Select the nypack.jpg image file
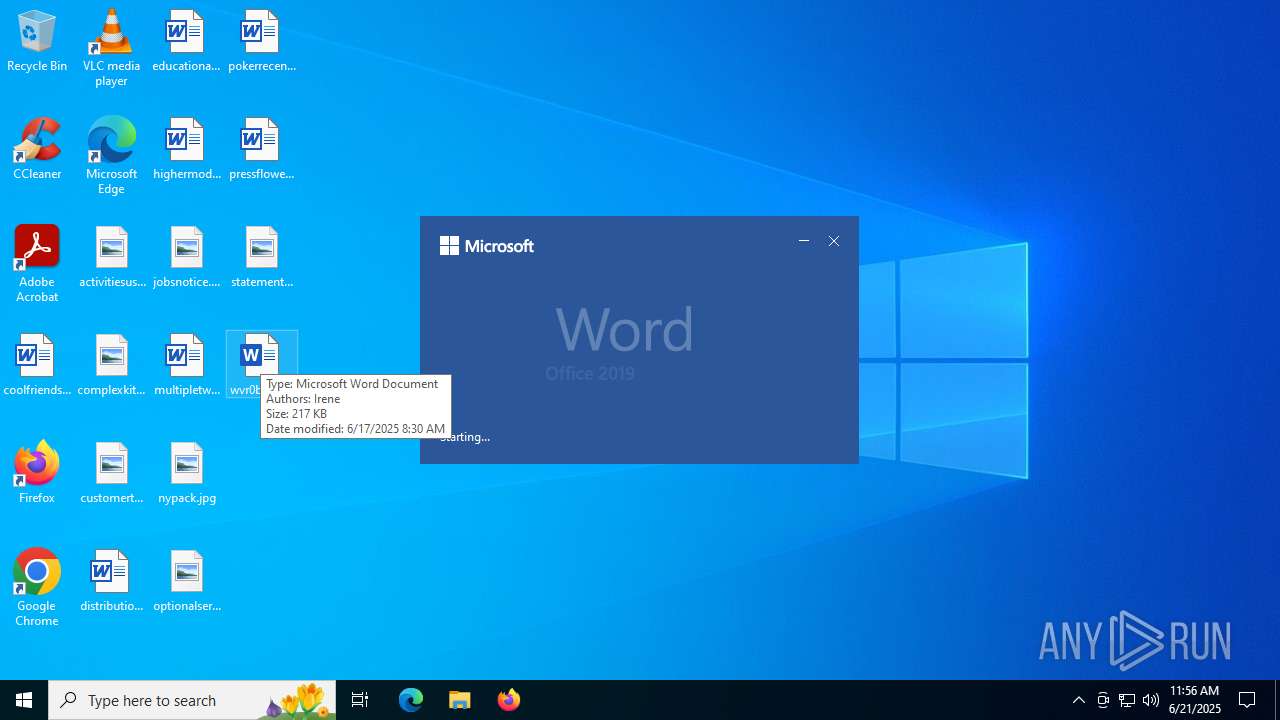1280x720 pixels. tap(186, 473)
